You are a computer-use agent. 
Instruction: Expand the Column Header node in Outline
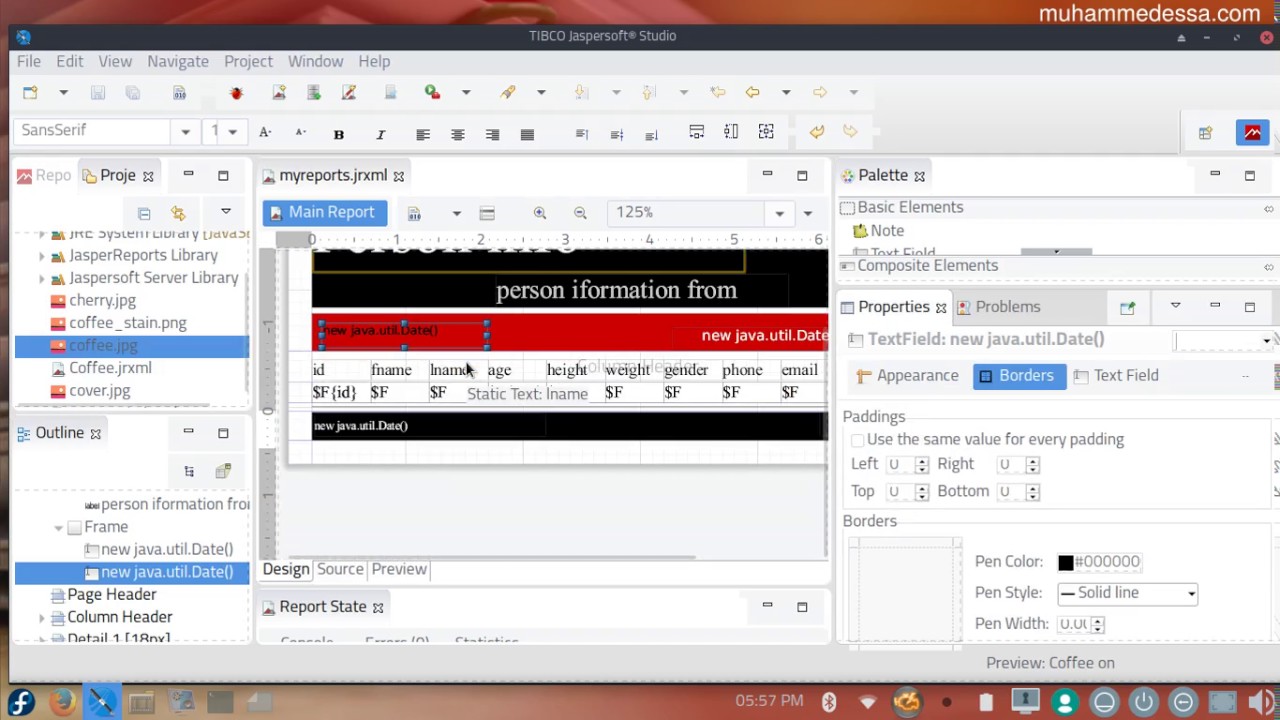[x=42, y=618]
